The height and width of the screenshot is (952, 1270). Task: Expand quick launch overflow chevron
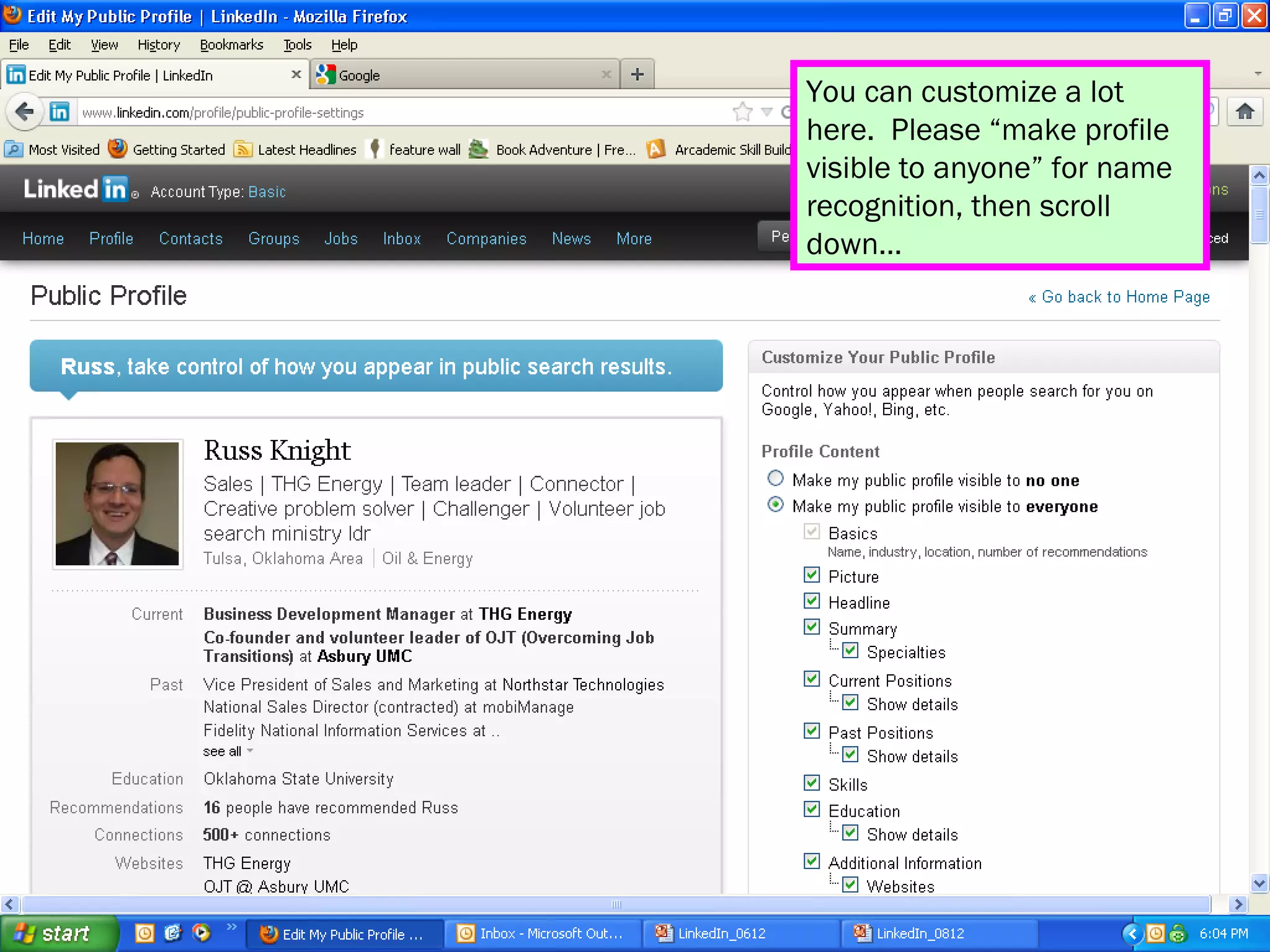click(231, 927)
